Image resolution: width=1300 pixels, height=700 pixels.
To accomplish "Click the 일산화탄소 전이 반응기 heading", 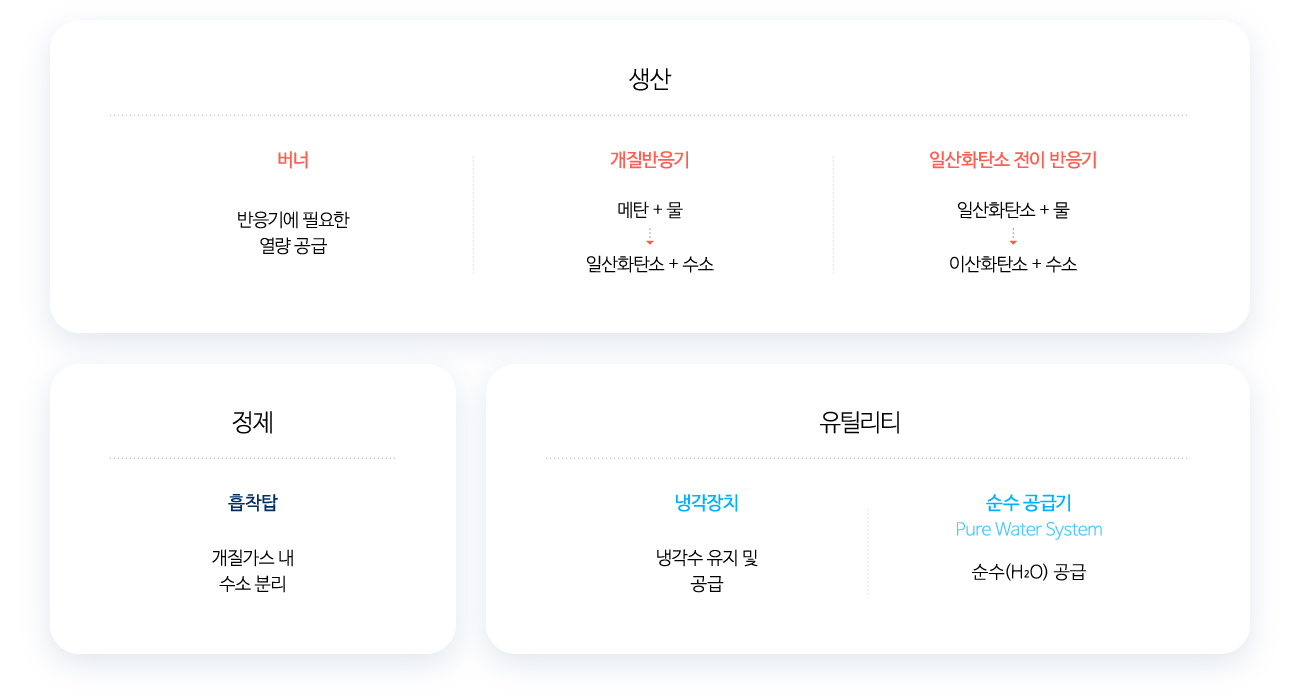I will (1013, 160).
